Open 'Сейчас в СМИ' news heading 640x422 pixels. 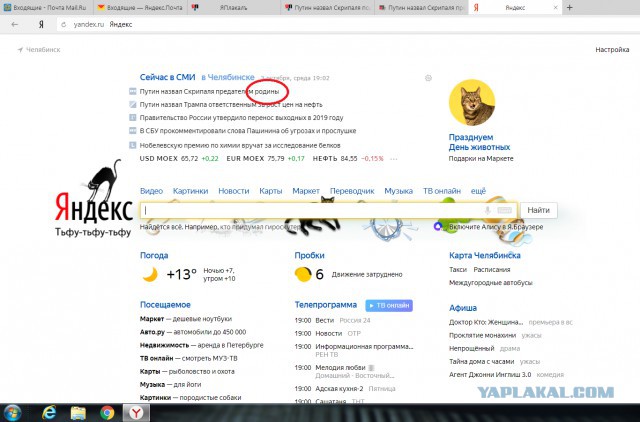click(167, 77)
